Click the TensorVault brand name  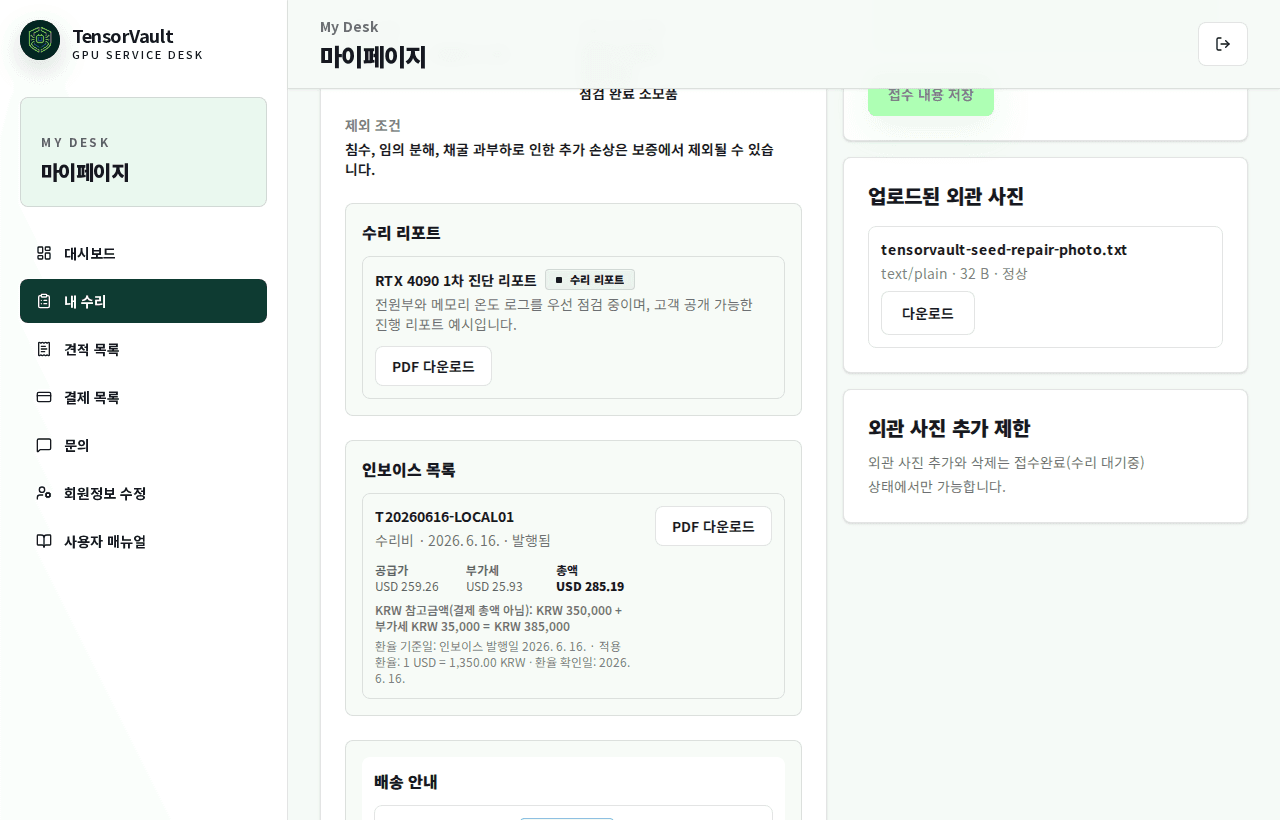[x=122, y=36]
